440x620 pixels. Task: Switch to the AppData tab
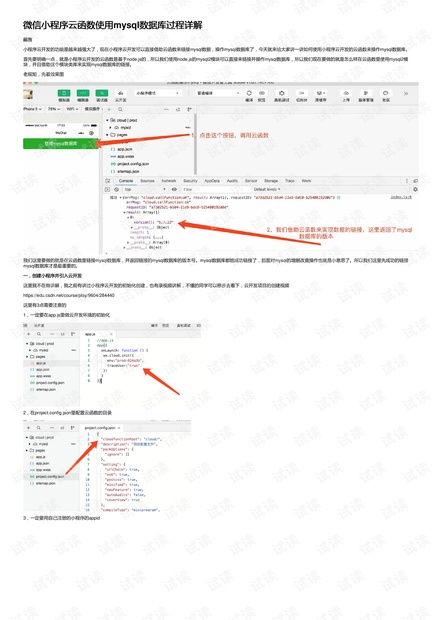coord(212,181)
